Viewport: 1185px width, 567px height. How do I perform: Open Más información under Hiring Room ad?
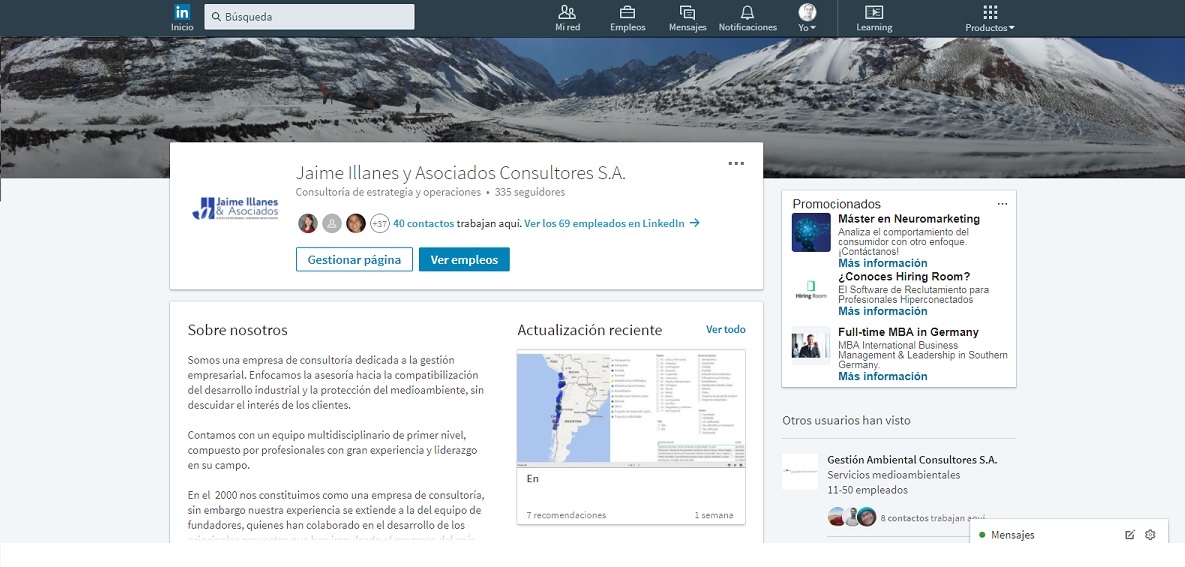pos(883,311)
